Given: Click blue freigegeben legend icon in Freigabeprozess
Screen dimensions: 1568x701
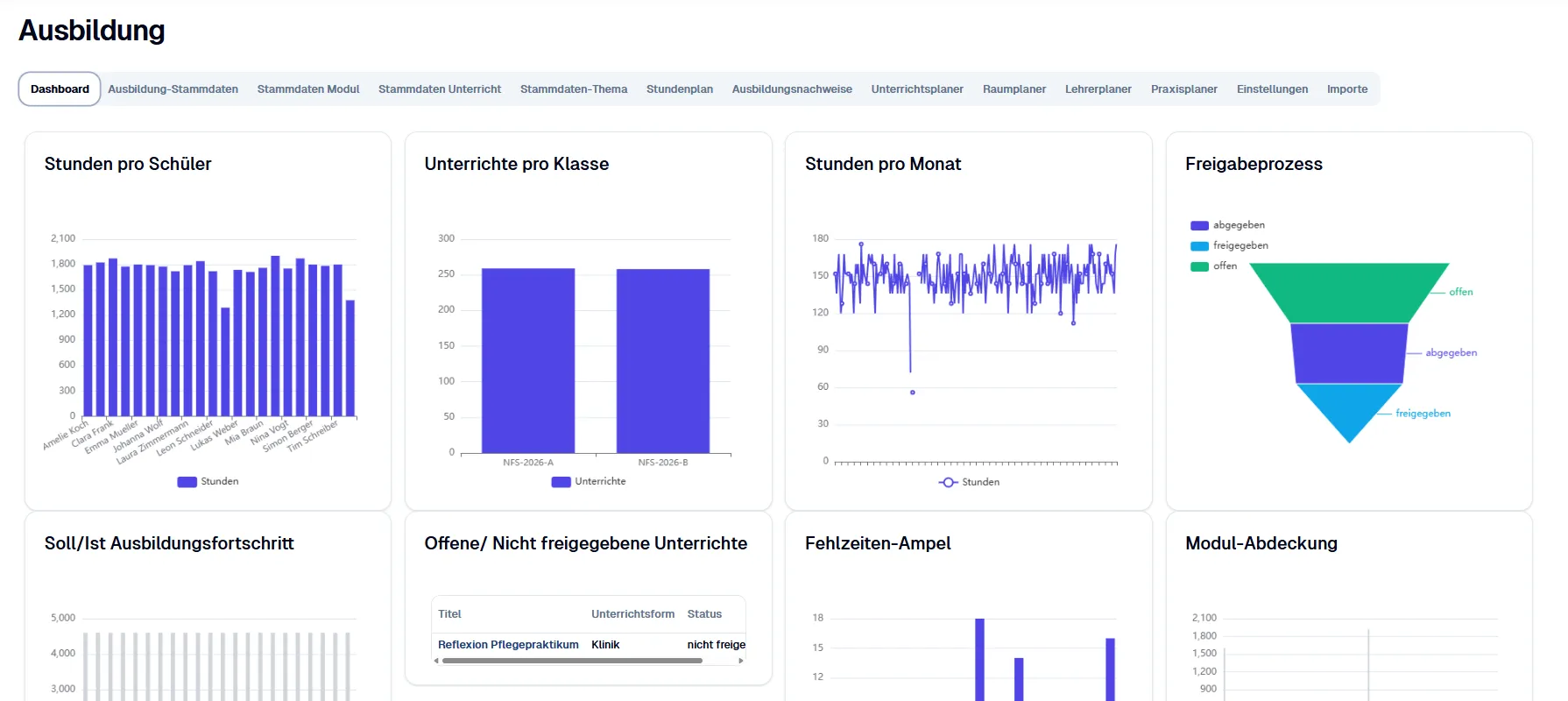Looking at the screenshot, I should [x=1199, y=246].
